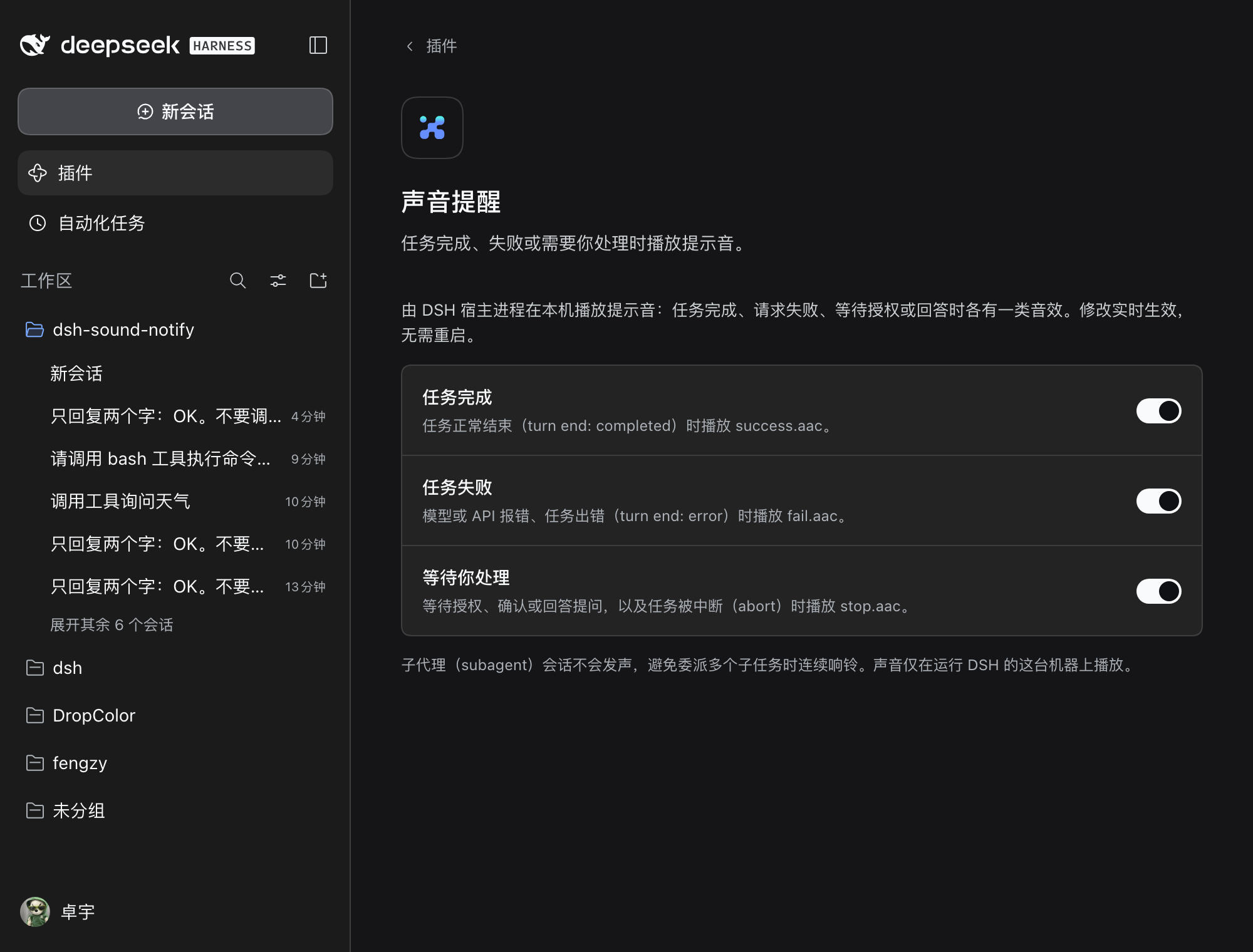The image size is (1253, 952).
Task: Click the 10分钟 timestamp beside 调用工具询问天气
Action: coord(305,502)
